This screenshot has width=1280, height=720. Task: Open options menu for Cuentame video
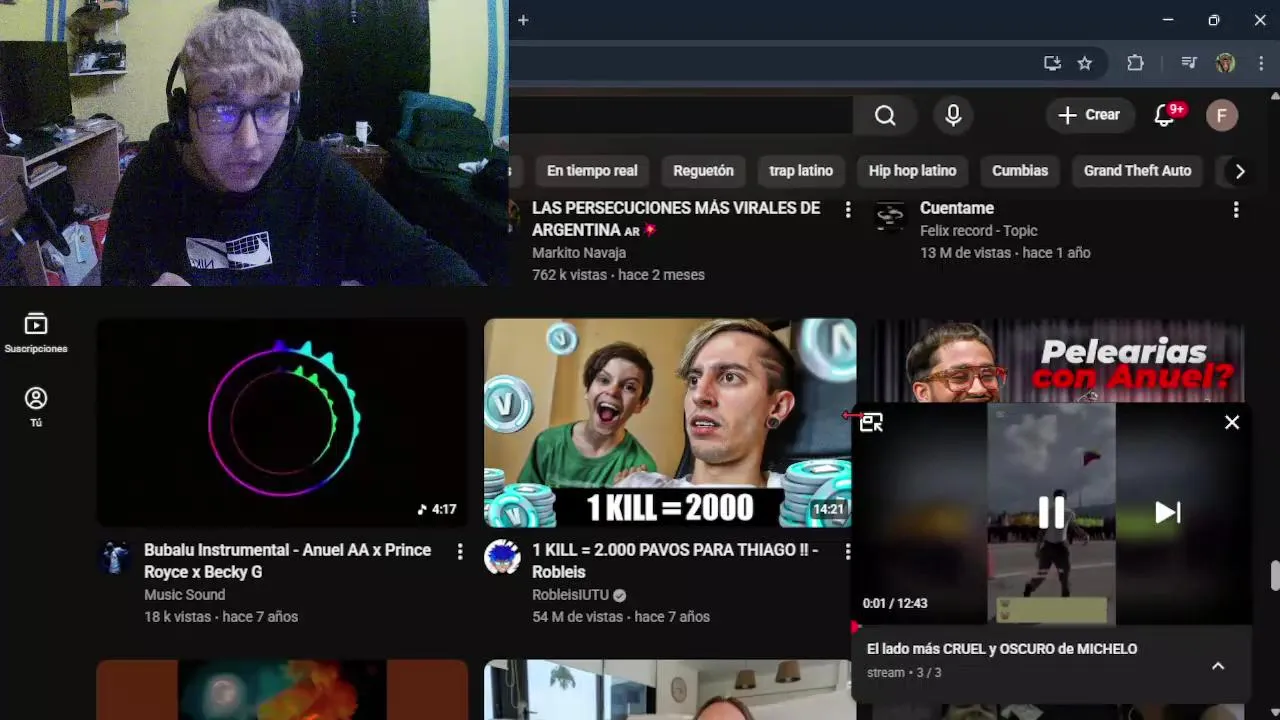tap(1236, 210)
